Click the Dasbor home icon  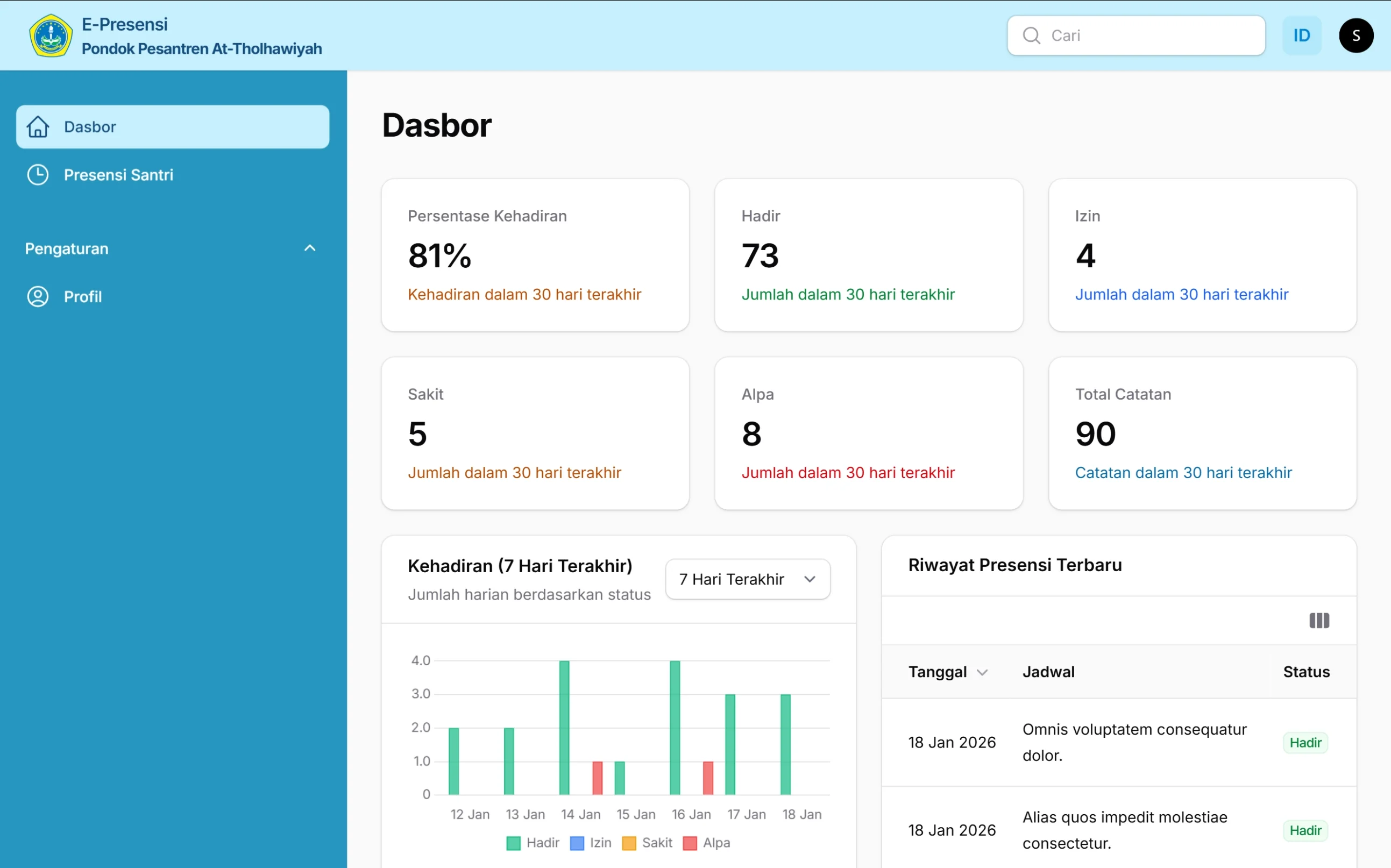38,127
